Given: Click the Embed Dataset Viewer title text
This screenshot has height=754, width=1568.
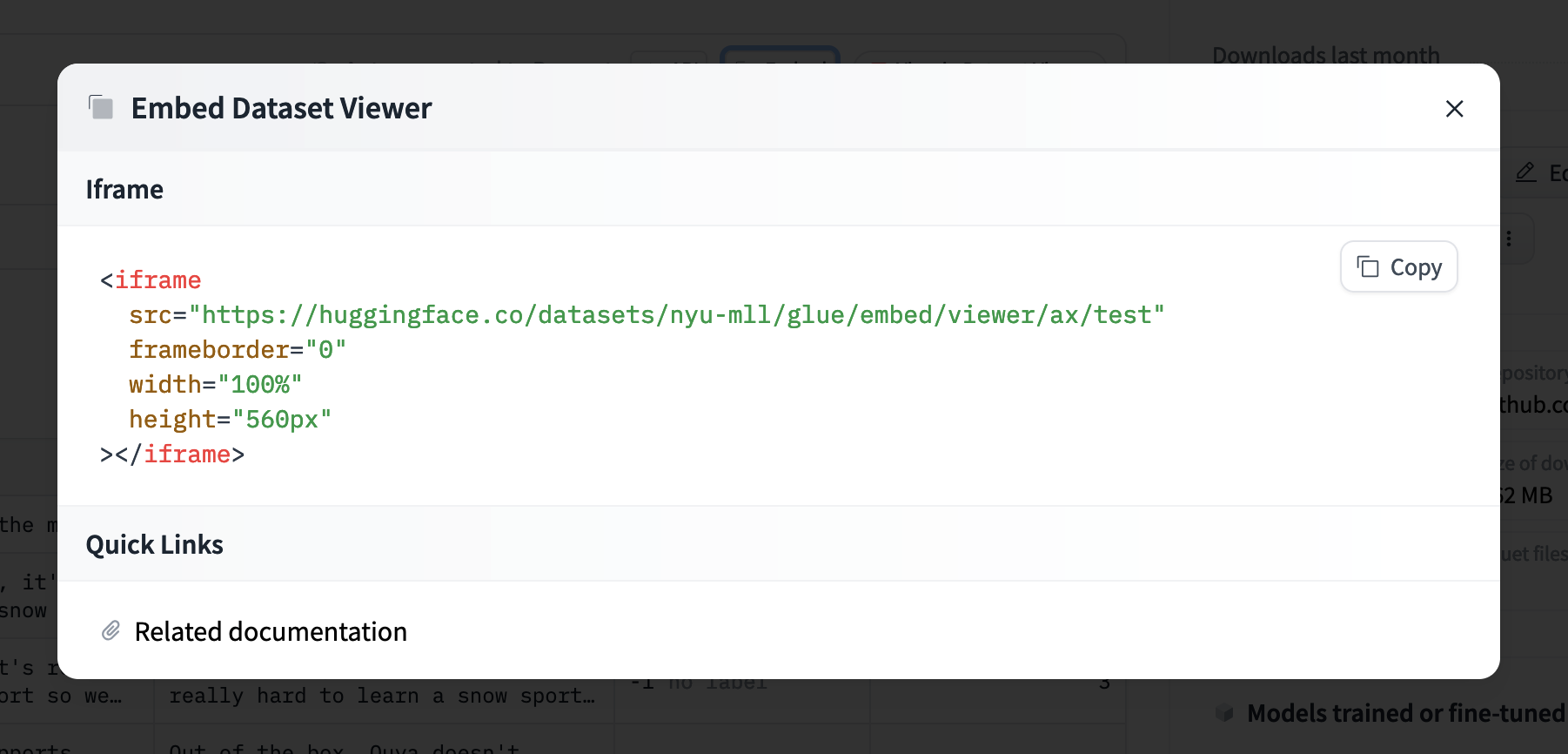Looking at the screenshot, I should [281, 109].
